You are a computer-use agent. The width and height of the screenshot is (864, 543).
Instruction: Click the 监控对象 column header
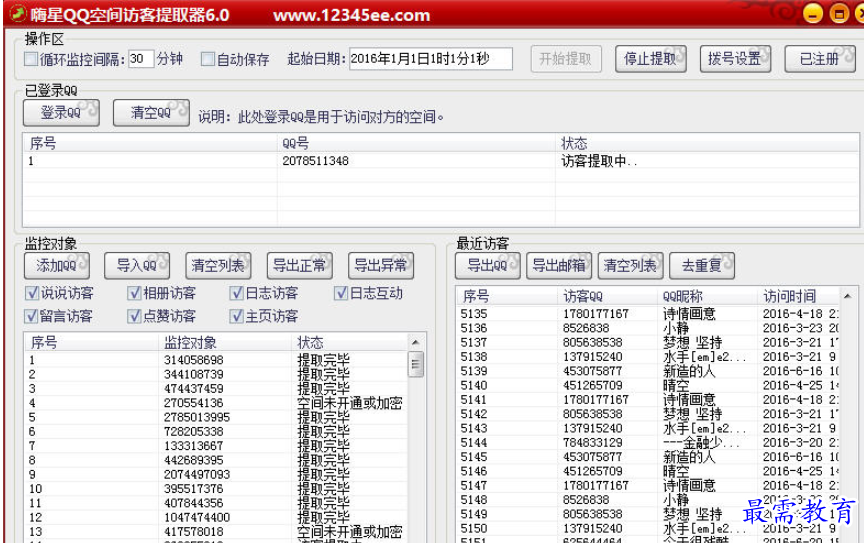tap(224, 342)
